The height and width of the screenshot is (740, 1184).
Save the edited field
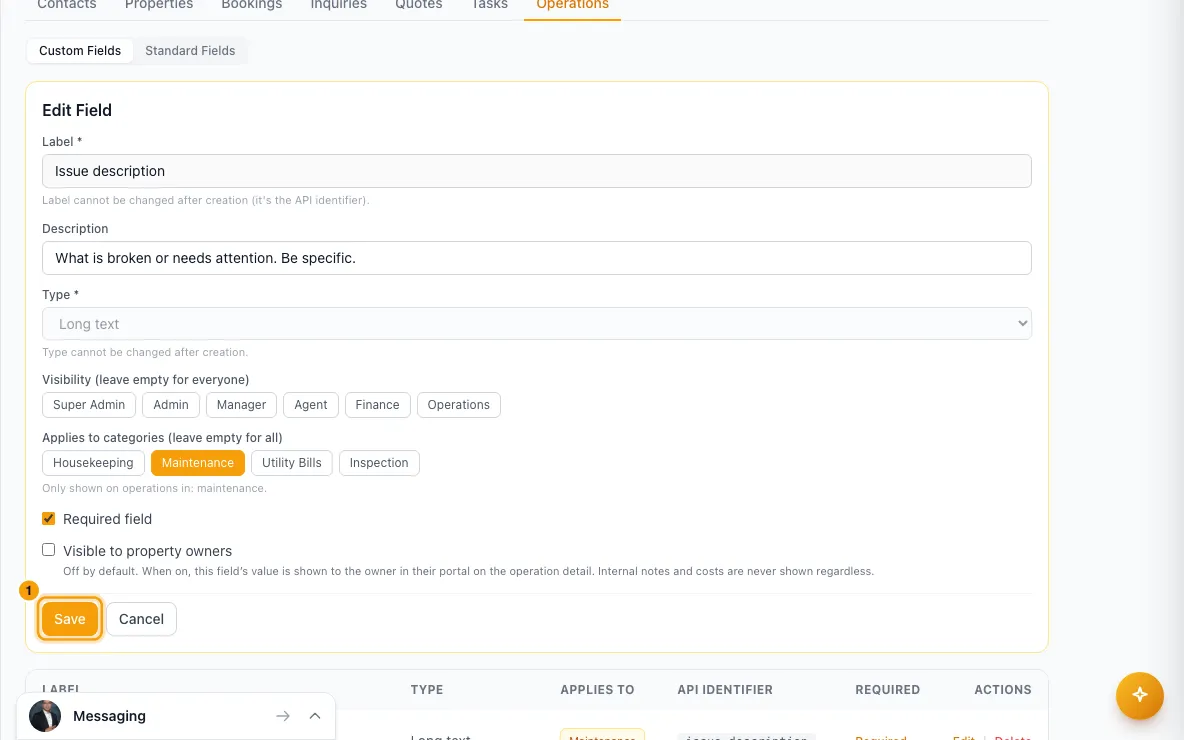(x=69, y=619)
